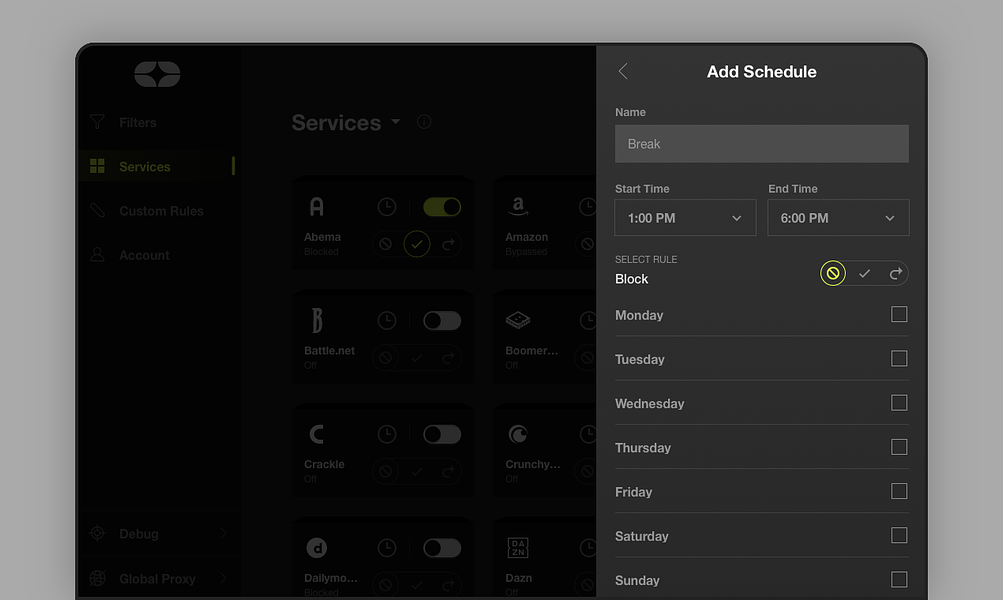Choose the Bypass checkmark rule icon

[x=864, y=274]
